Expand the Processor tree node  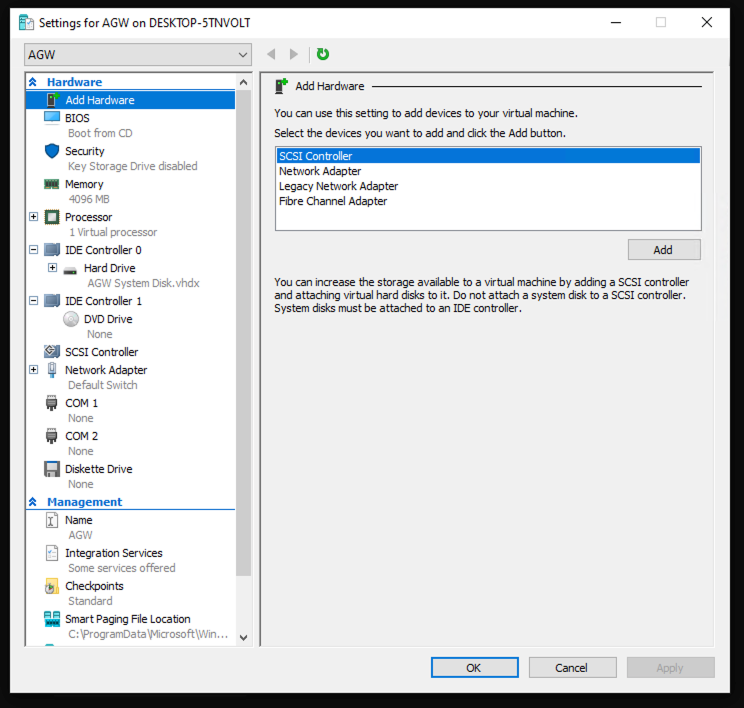(34, 217)
